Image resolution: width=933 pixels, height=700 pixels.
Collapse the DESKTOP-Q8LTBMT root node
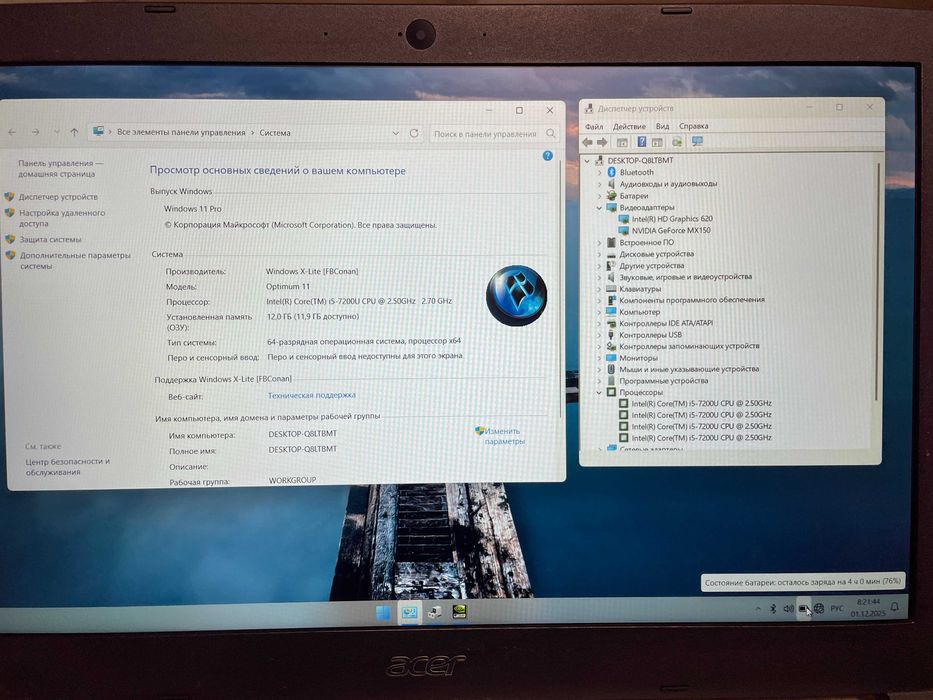[x=587, y=161]
